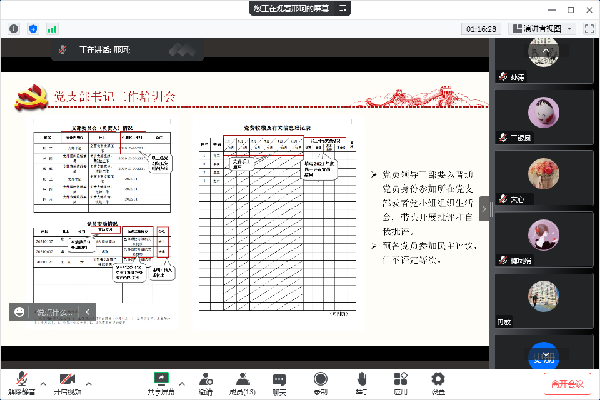The width and height of the screenshot is (600, 400).
Task: Unmute the microphone in the meeting toolbar
Action: 18,379
